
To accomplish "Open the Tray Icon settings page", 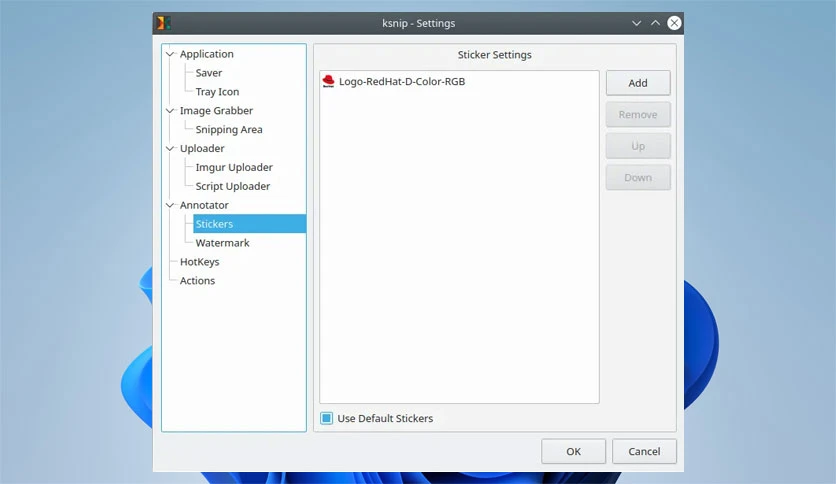I will click(x=217, y=92).
